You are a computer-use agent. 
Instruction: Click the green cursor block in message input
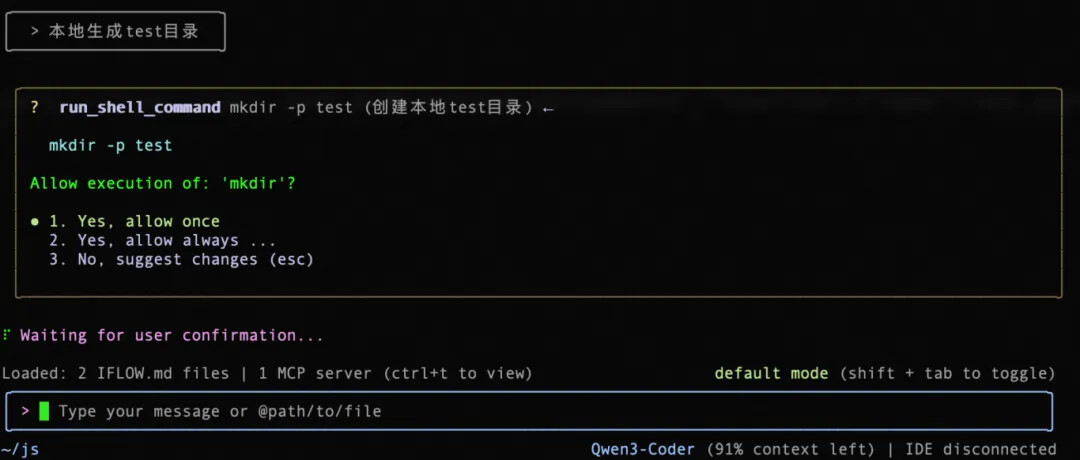click(x=44, y=411)
